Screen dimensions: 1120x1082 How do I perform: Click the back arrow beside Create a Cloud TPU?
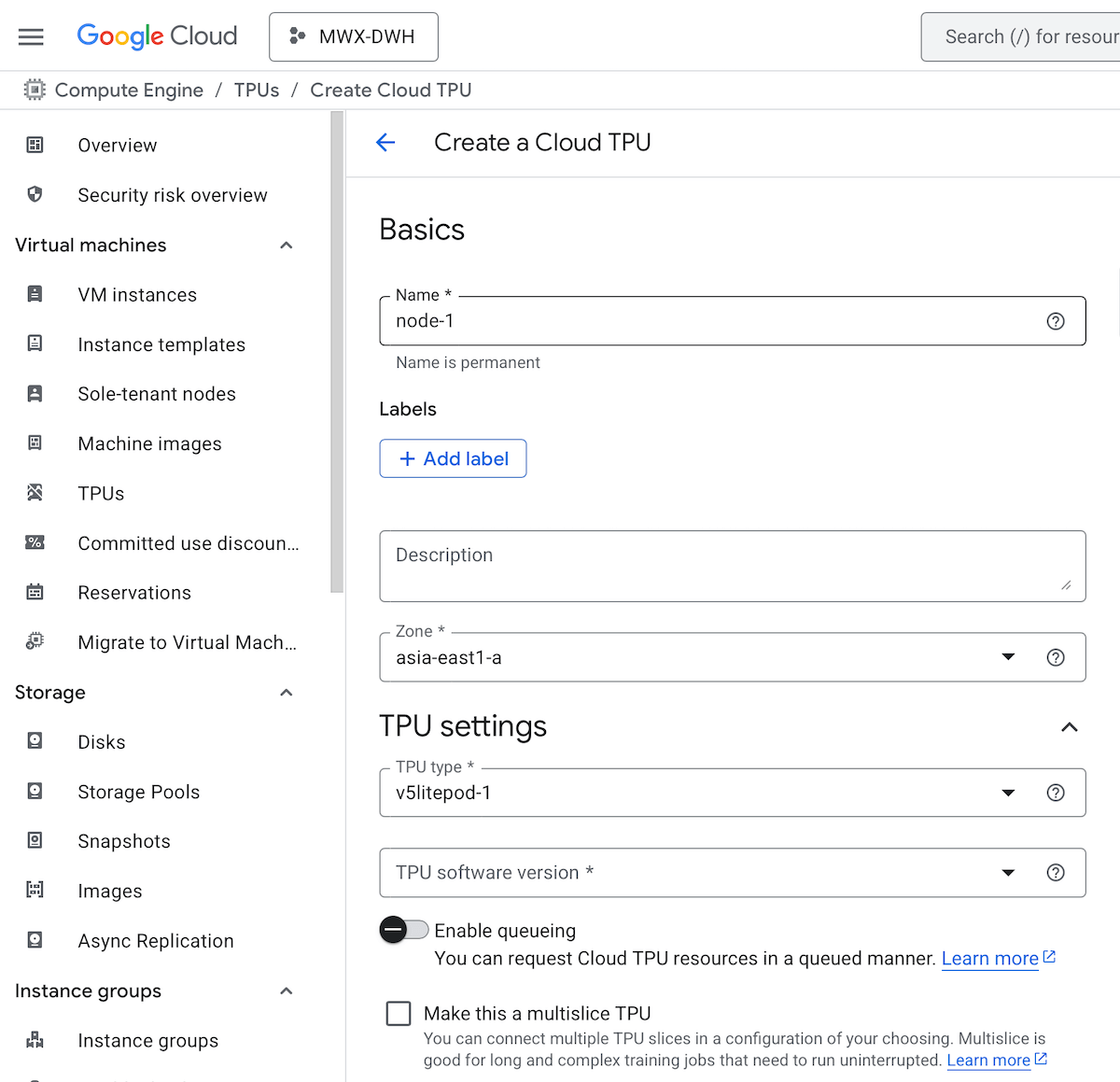[385, 142]
